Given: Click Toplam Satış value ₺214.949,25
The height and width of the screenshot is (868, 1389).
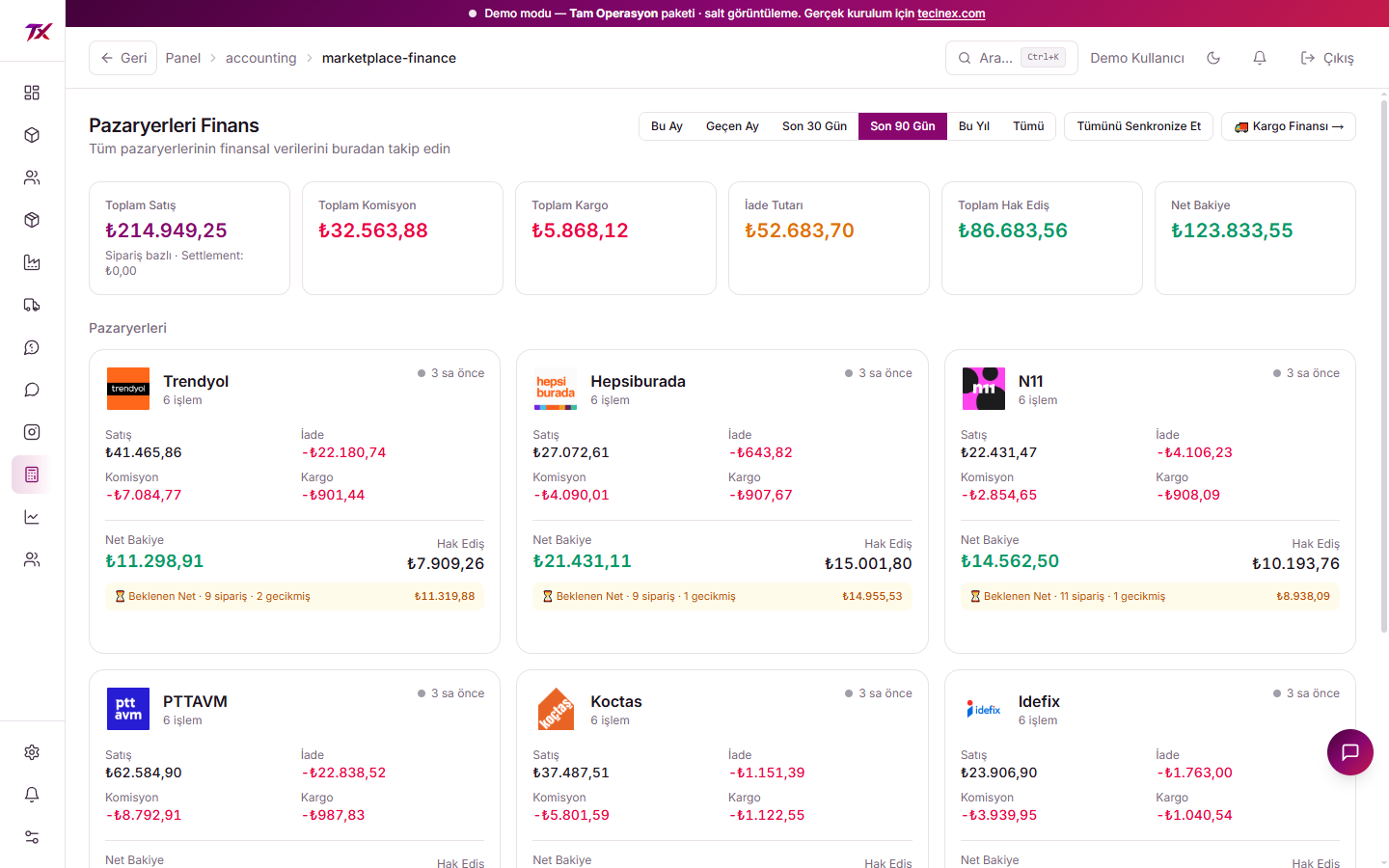Looking at the screenshot, I should (166, 231).
